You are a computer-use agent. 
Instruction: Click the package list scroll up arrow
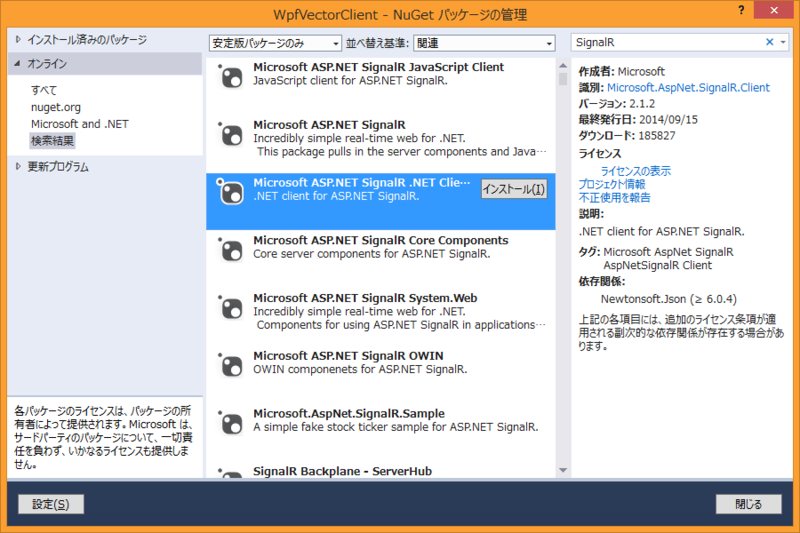click(563, 65)
